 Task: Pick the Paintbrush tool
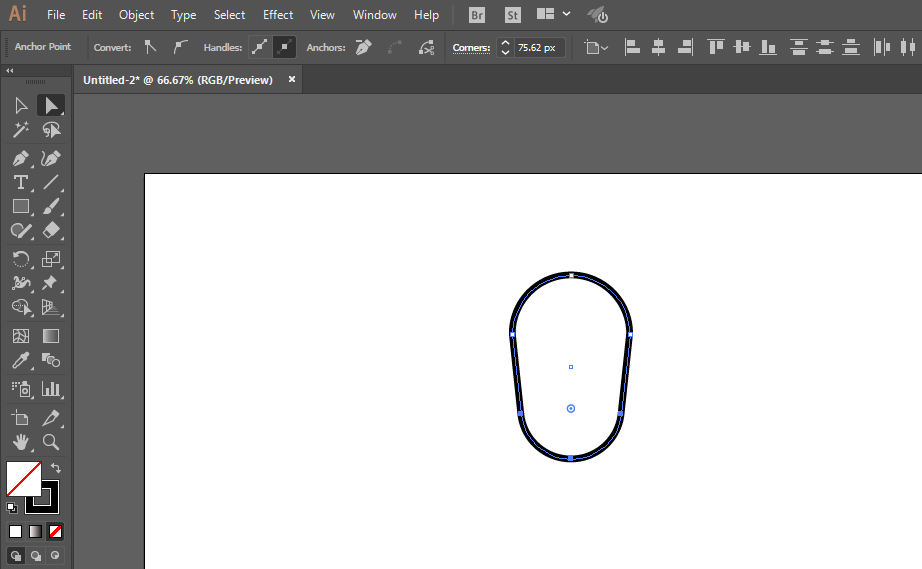pyautogui.click(x=51, y=206)
